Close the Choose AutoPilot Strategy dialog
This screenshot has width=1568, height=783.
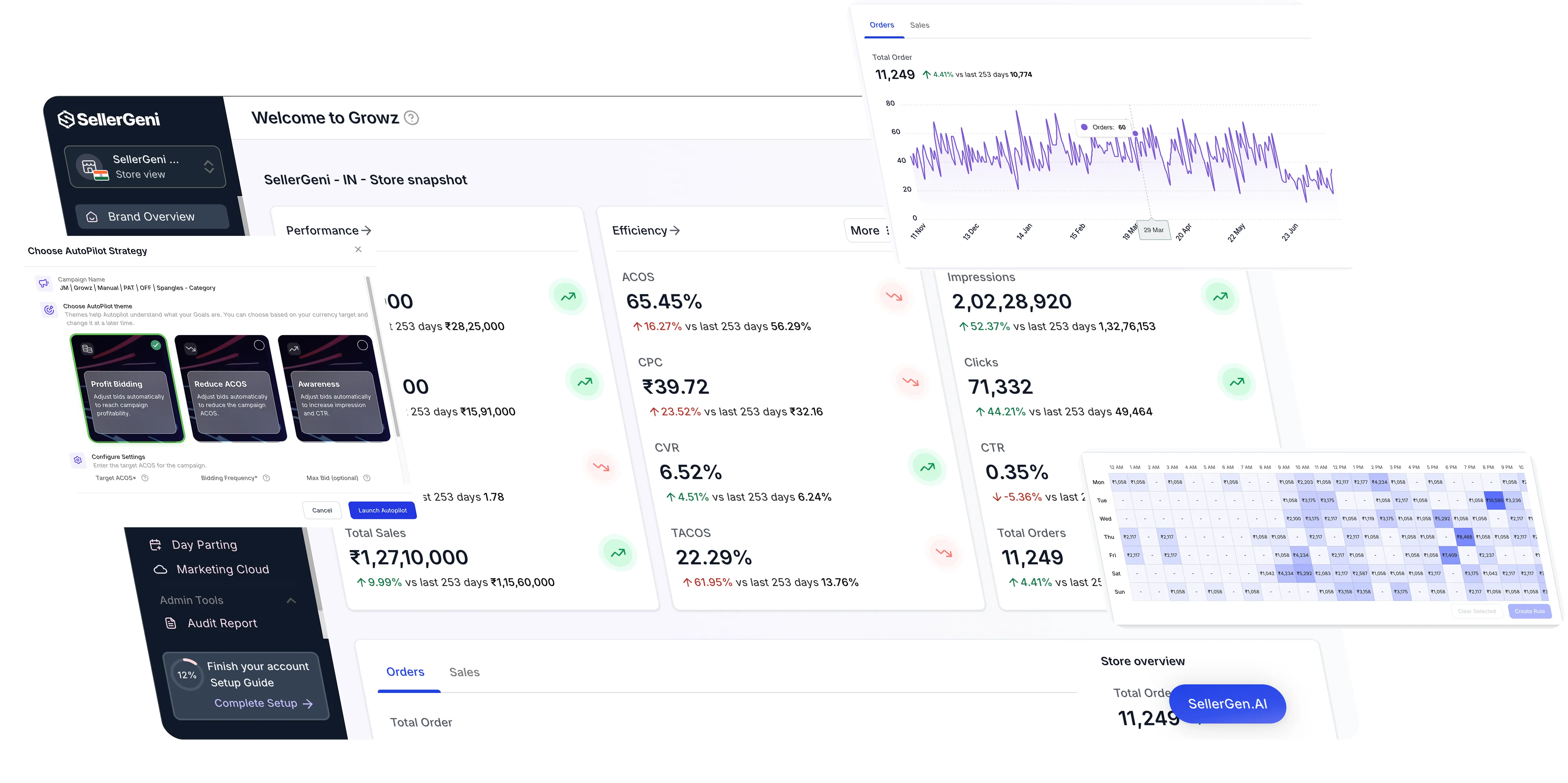(359, 250)
